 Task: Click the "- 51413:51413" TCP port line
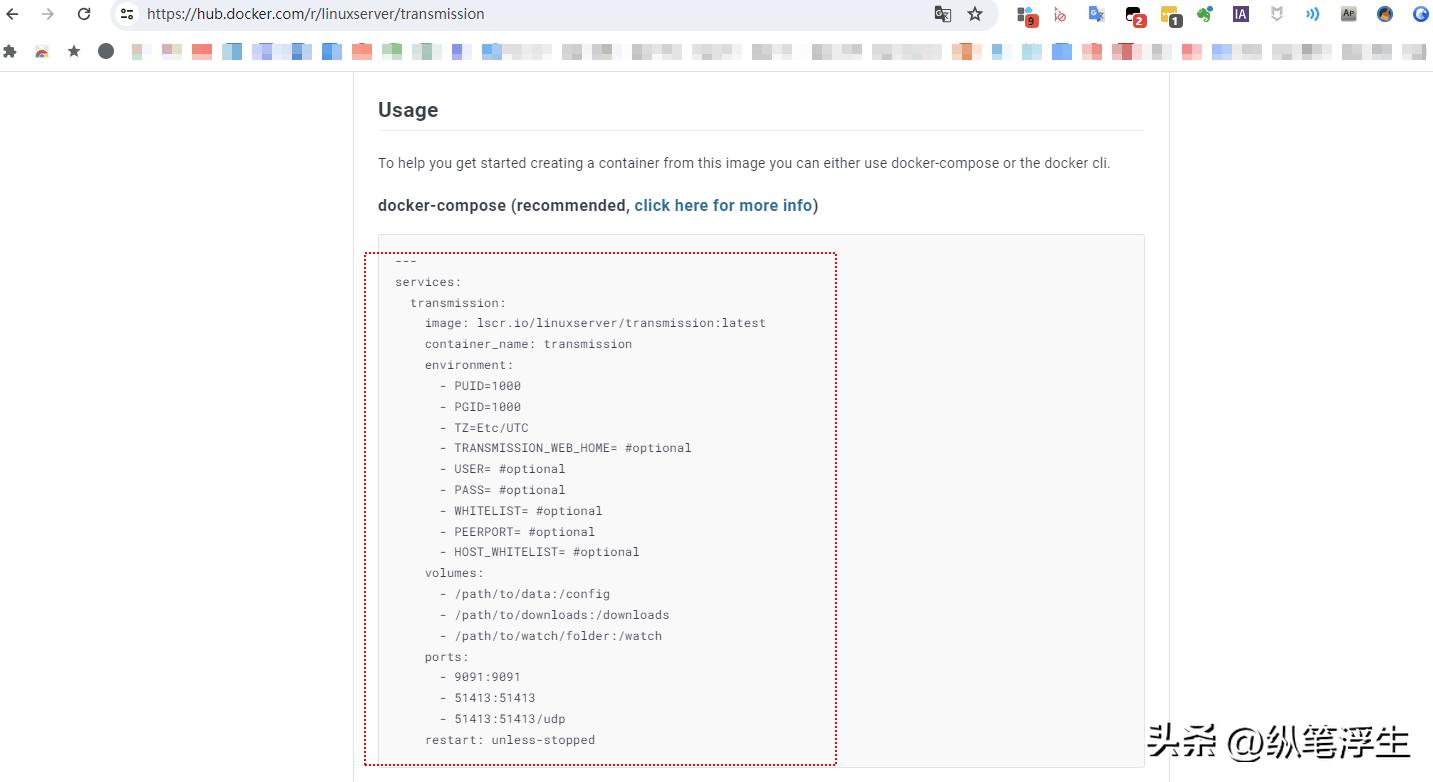tap(488, 698)
